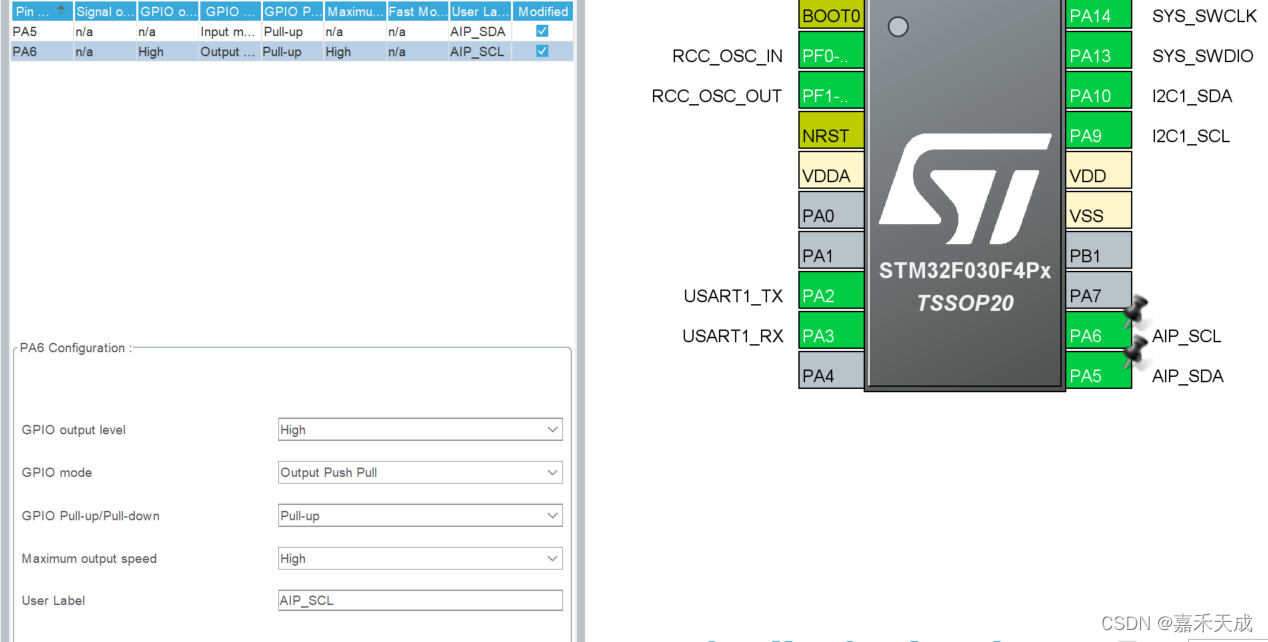Select the PA6 pin assigned to AIP_SCL
1268x642 pixels.
point(1099,335)
